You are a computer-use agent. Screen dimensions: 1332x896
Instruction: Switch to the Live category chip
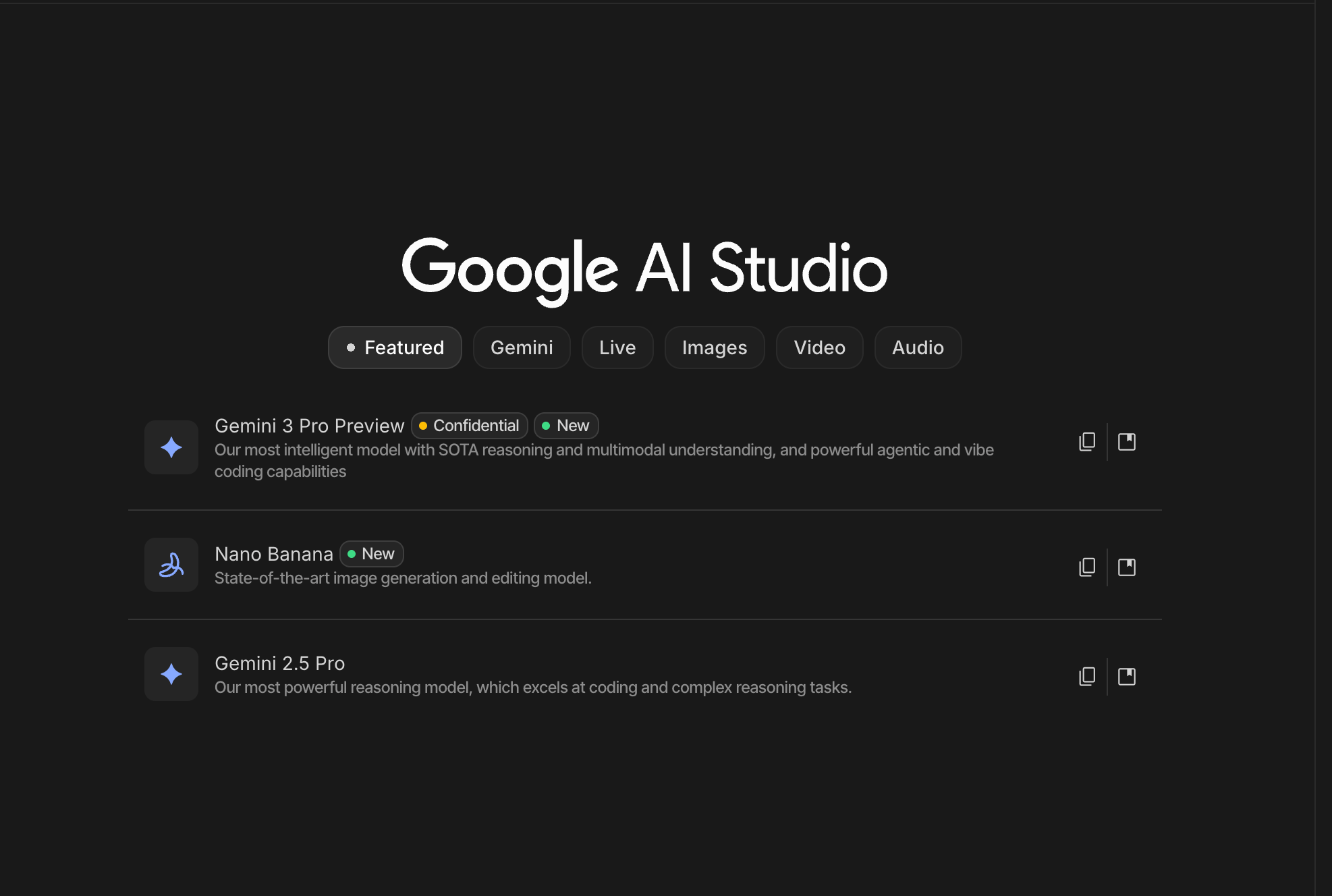[x=617, y=347]
